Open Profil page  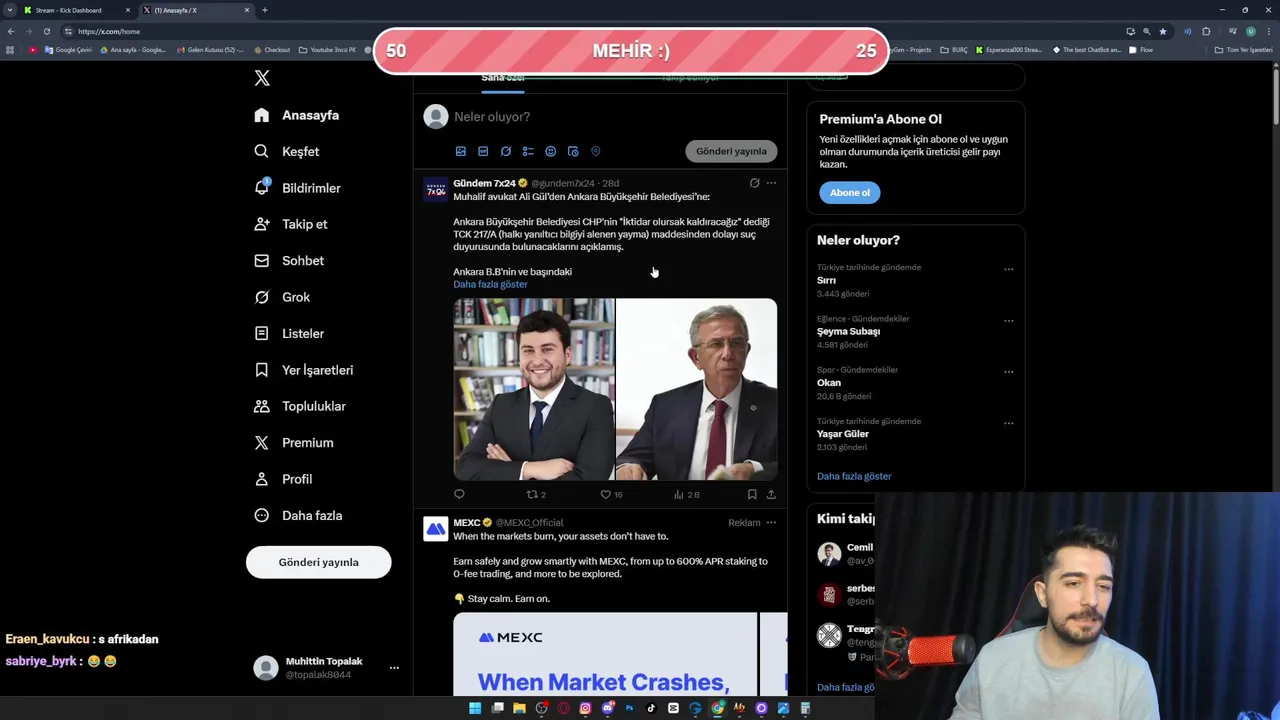tap(283, 479)
